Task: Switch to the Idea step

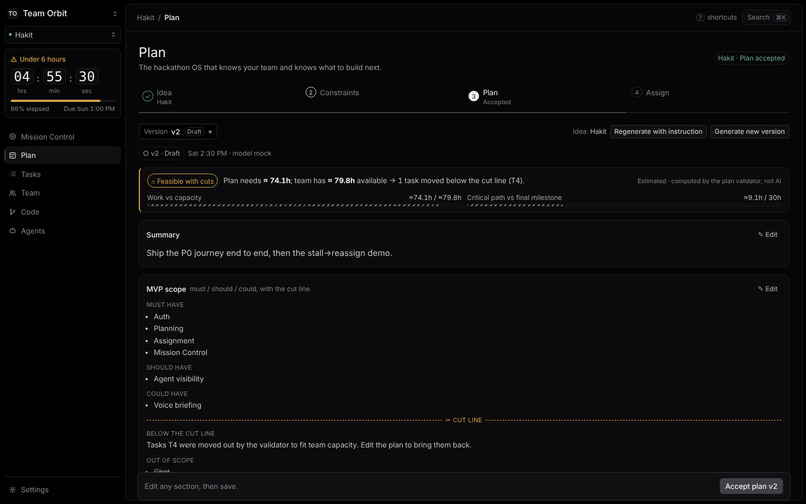Action: (x=157, y=96)
